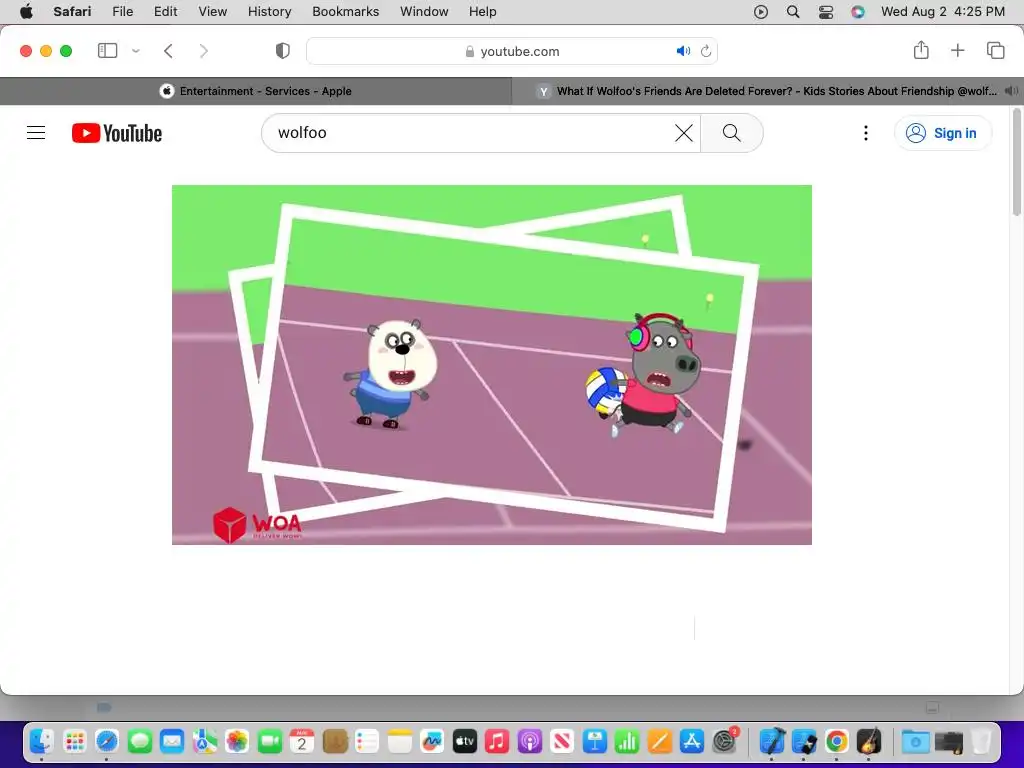Clear the wolfoo search text

684,133
